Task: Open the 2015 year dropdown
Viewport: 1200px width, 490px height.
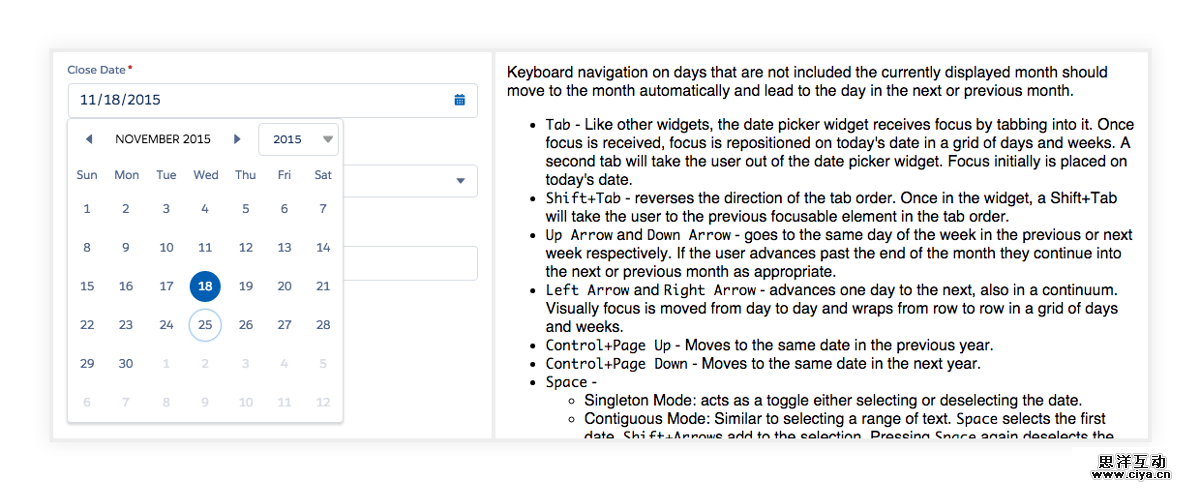Action: [x=299, y=139]
